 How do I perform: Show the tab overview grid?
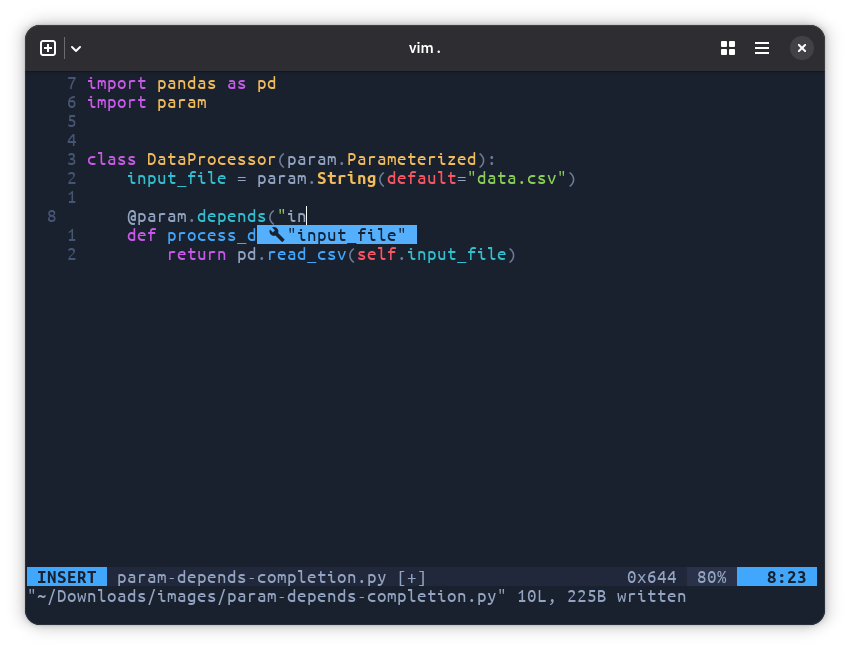(x=728, y=48)
